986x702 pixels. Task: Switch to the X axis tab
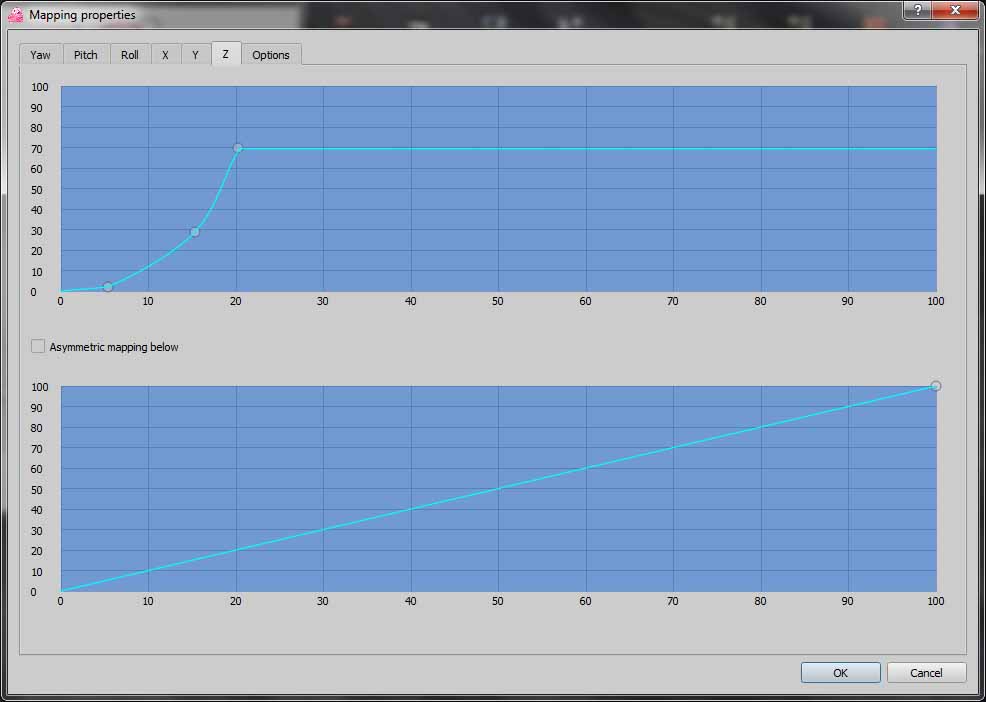tap(165, 55)
